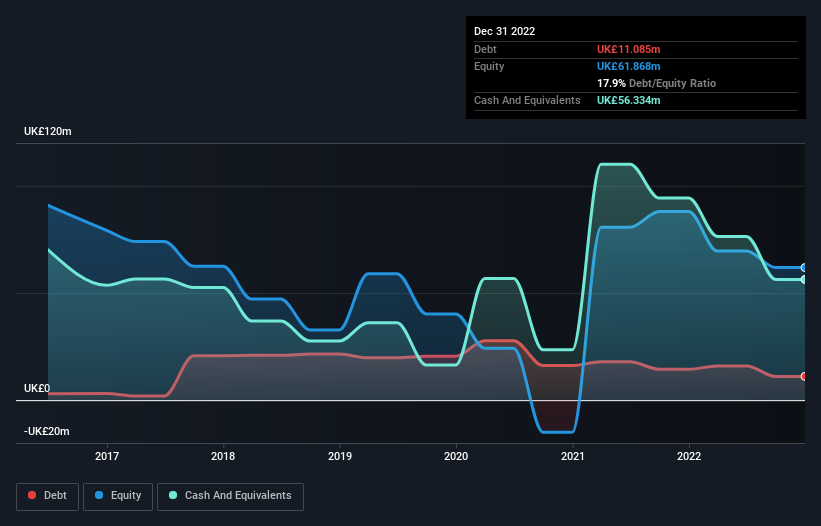
Task: Click the Dec 31 2022 tooltip date
Action: pos(505,31)
